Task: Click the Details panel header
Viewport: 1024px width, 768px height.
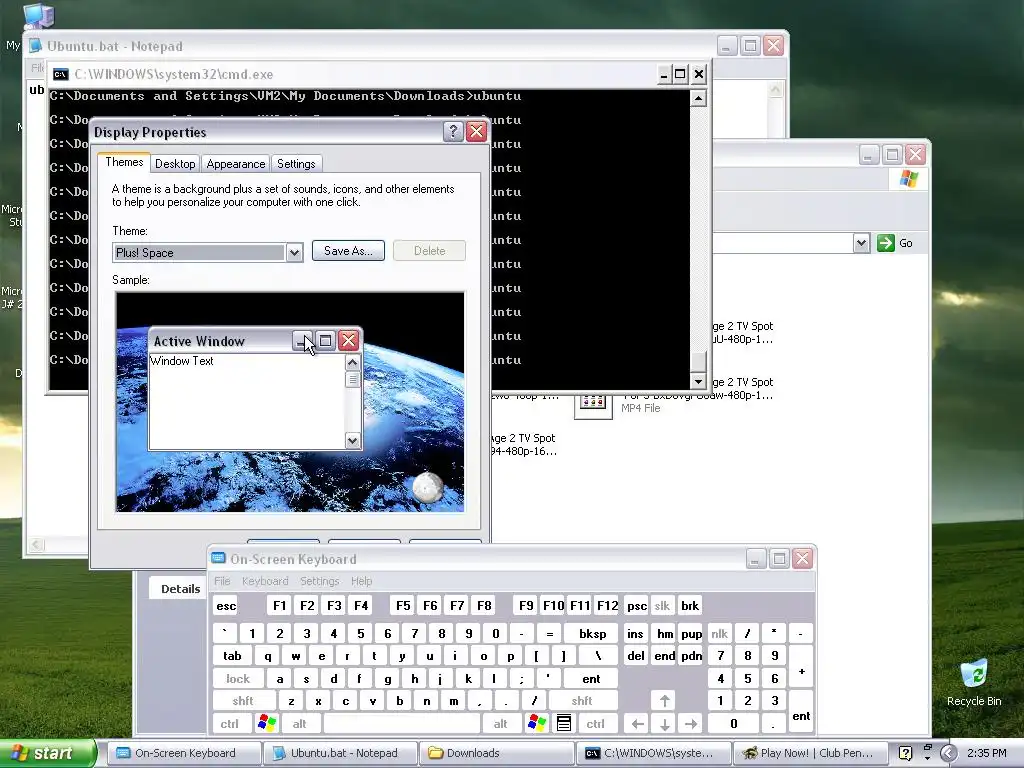Action: coord(180,588)
